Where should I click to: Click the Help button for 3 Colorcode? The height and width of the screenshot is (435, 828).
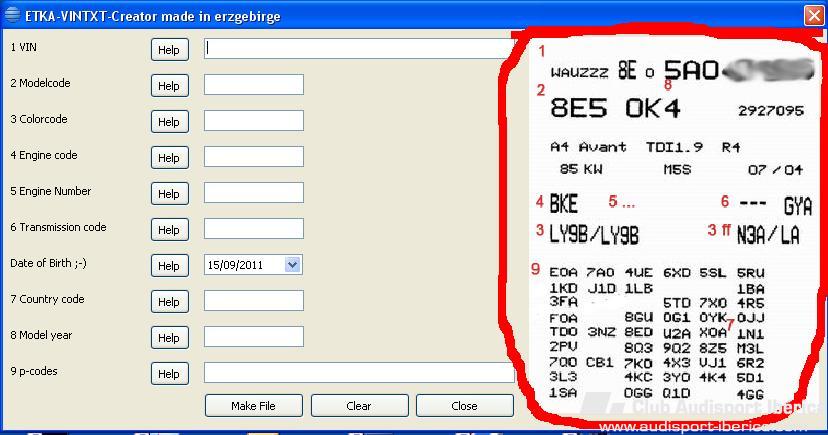(x=170, y=121)
